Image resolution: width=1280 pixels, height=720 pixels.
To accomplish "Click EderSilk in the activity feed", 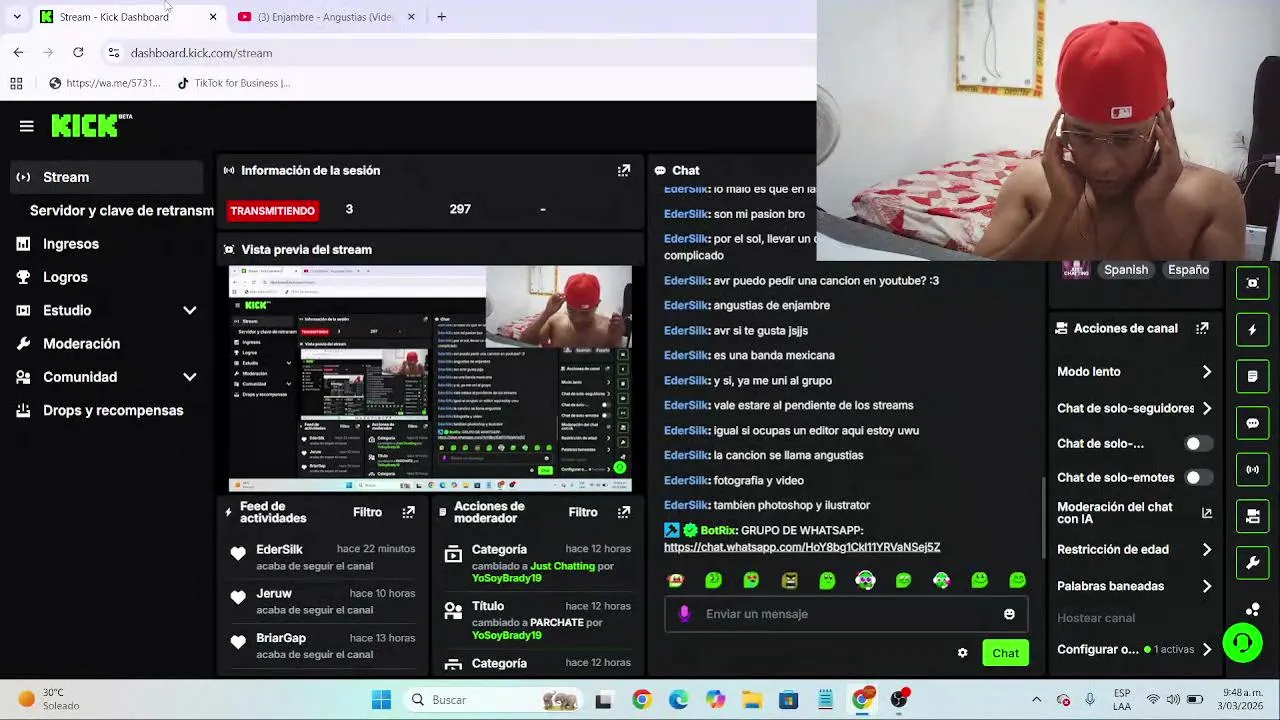I will point(279,549).
